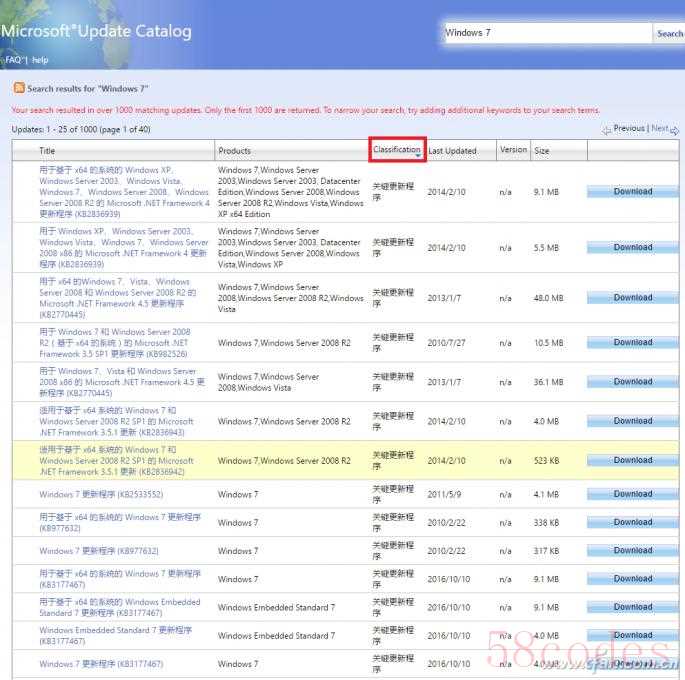Download the highlighted 523 KB KB2836942 update
Viewport: 685px width, 680px height.
pos(633,460)
